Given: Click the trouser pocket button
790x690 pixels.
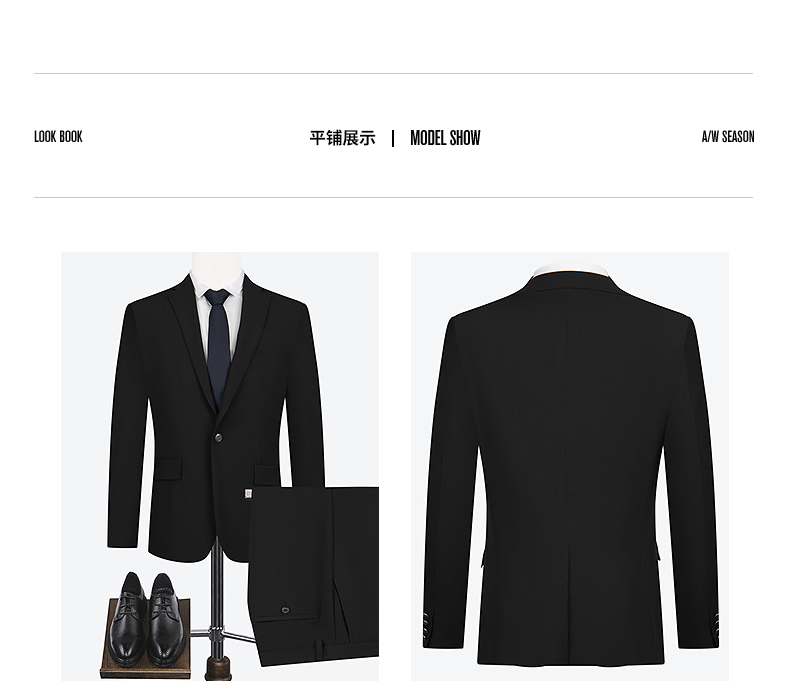Looking at the screenshot, I should 285,610.
